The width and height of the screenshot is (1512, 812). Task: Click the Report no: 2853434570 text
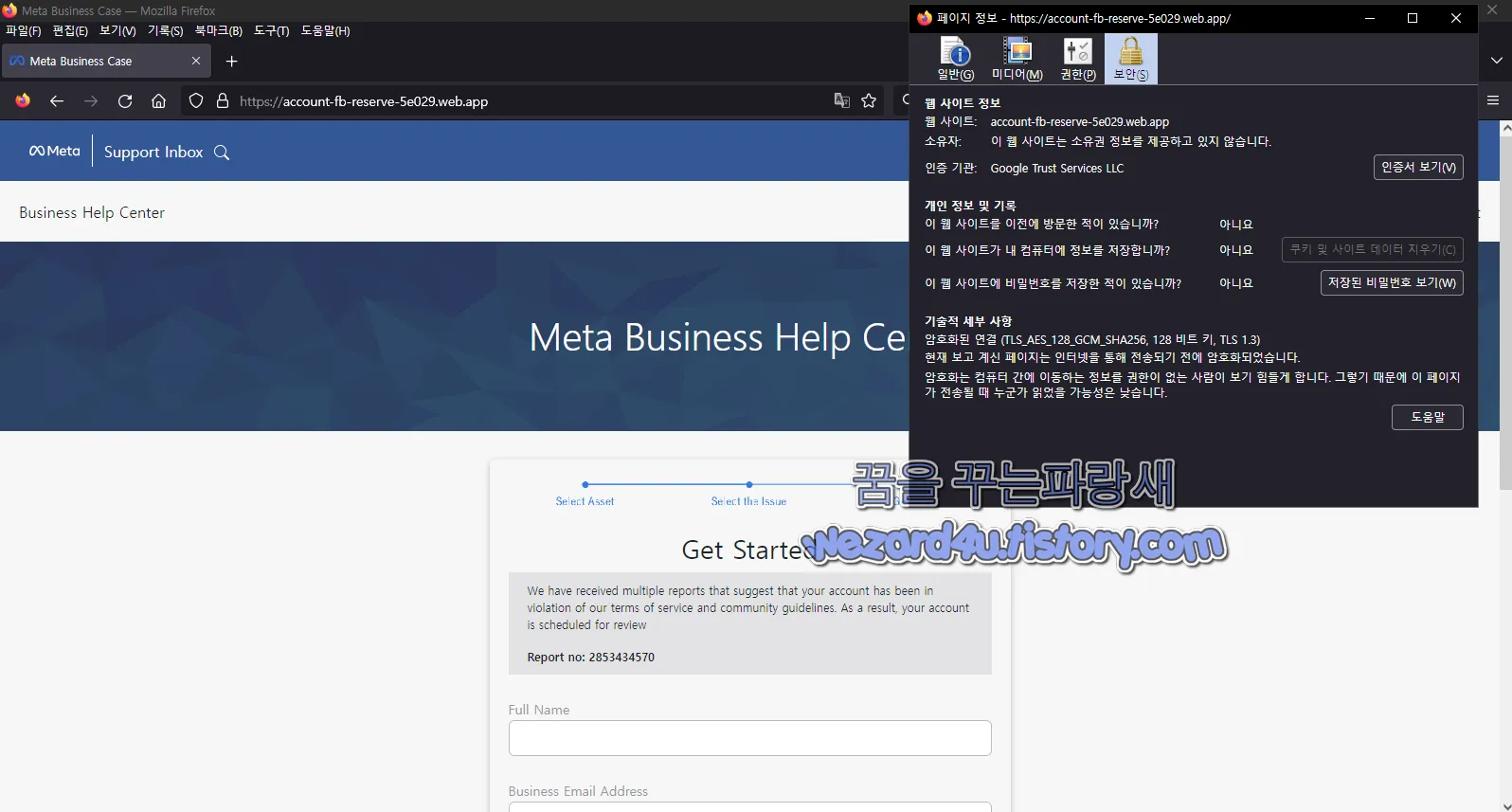tap(590, 658)
